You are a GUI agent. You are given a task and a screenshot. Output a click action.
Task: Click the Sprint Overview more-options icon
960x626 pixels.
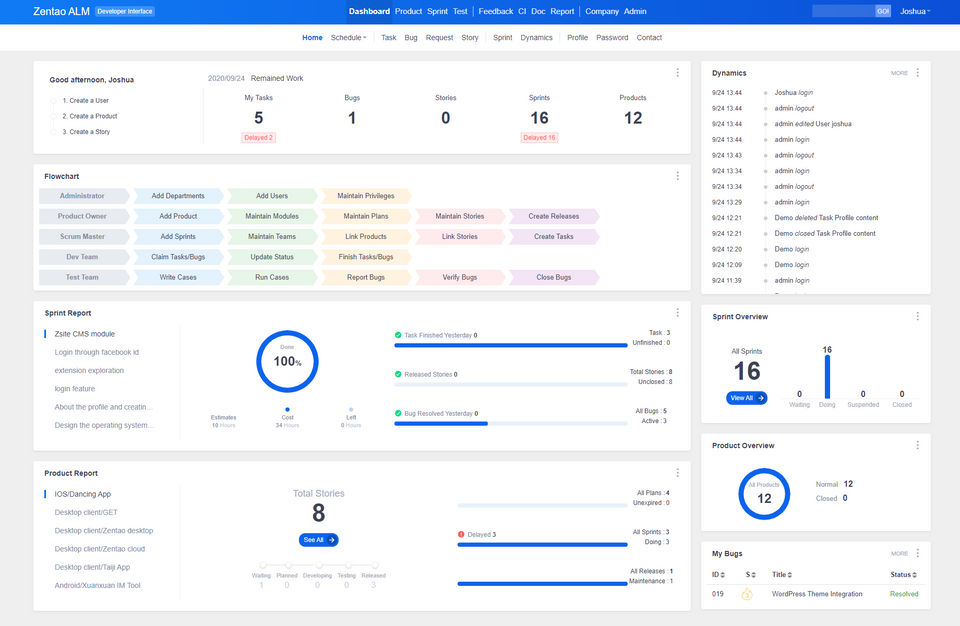point(918,316)
